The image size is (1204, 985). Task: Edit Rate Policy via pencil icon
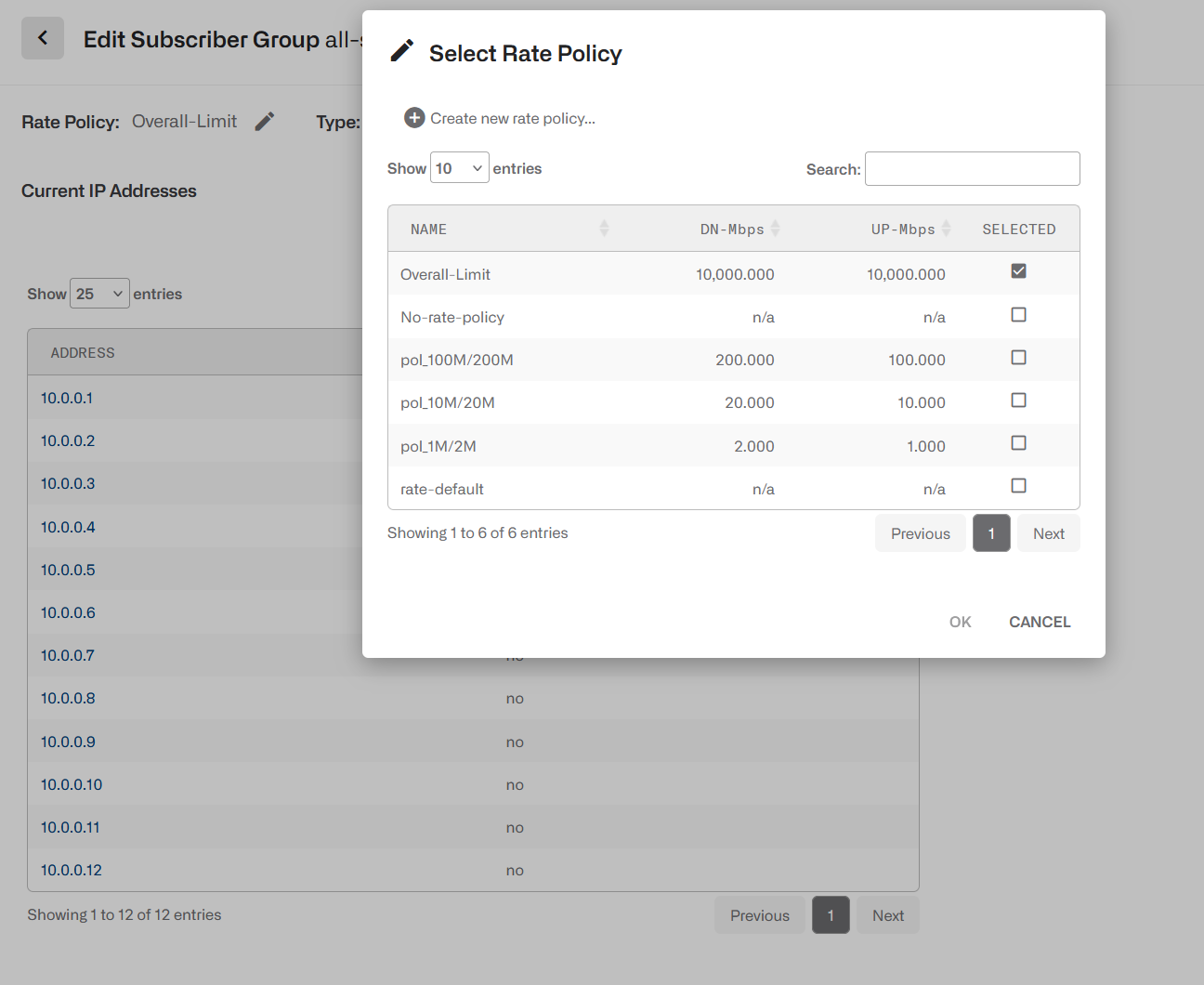pyautogui.click(x=265, y=122)
